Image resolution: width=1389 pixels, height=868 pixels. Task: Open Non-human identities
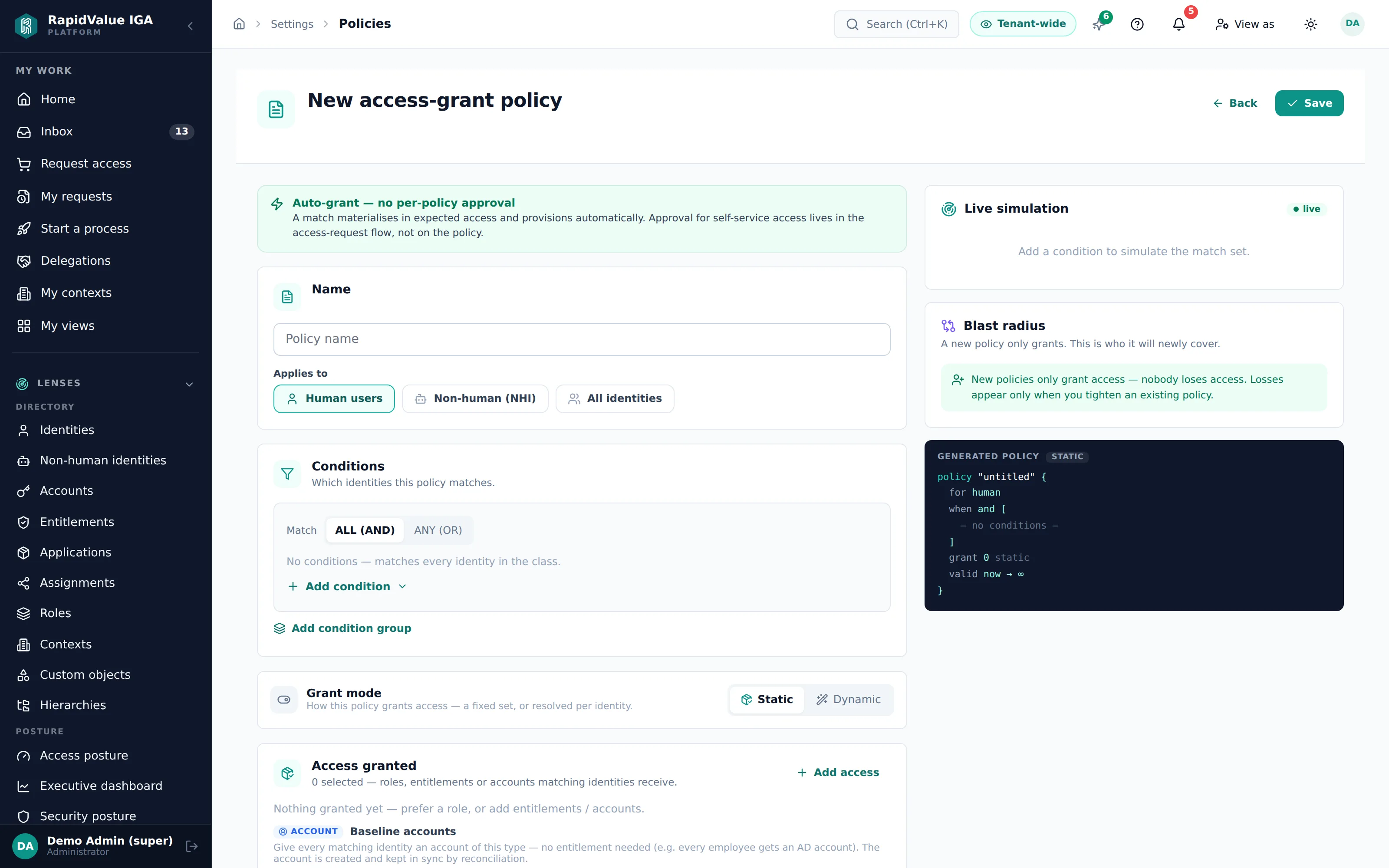(x=105, y=460)
